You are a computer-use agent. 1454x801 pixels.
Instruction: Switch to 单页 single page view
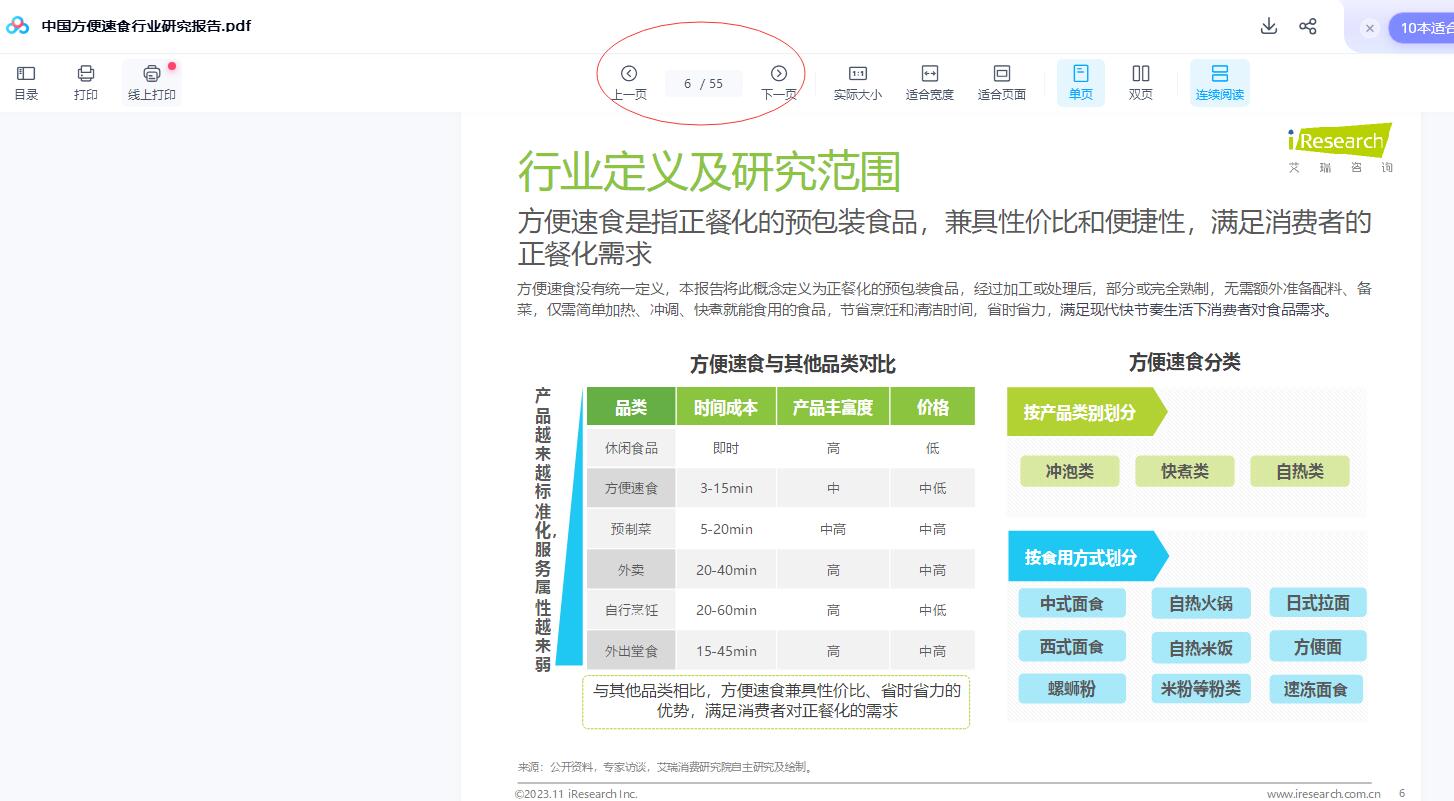point(1080,83)
